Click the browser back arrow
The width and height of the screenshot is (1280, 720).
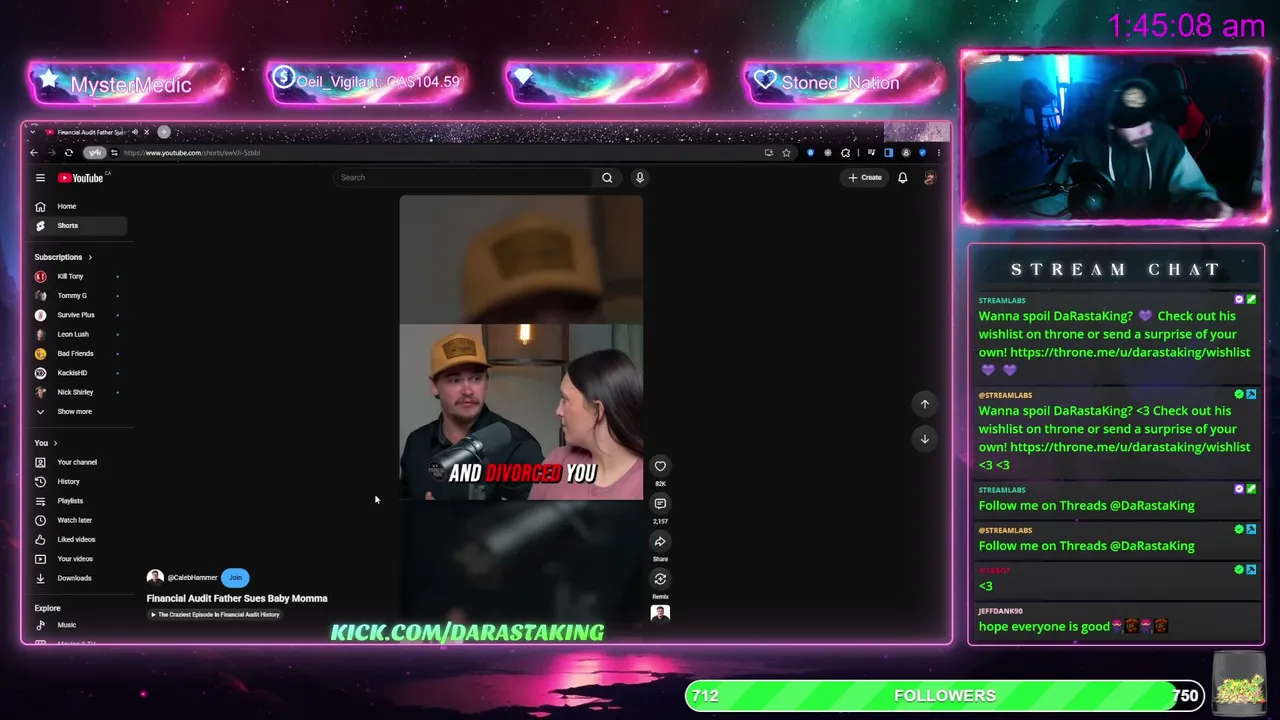click(x=34, y=153)
